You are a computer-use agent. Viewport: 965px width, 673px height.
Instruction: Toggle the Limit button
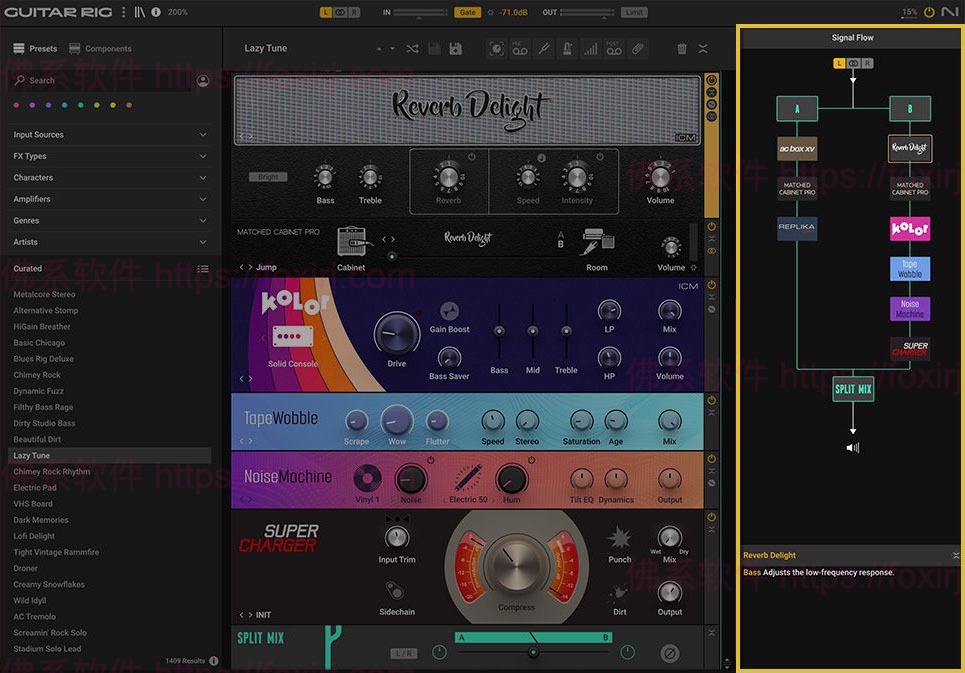[634, 12]
